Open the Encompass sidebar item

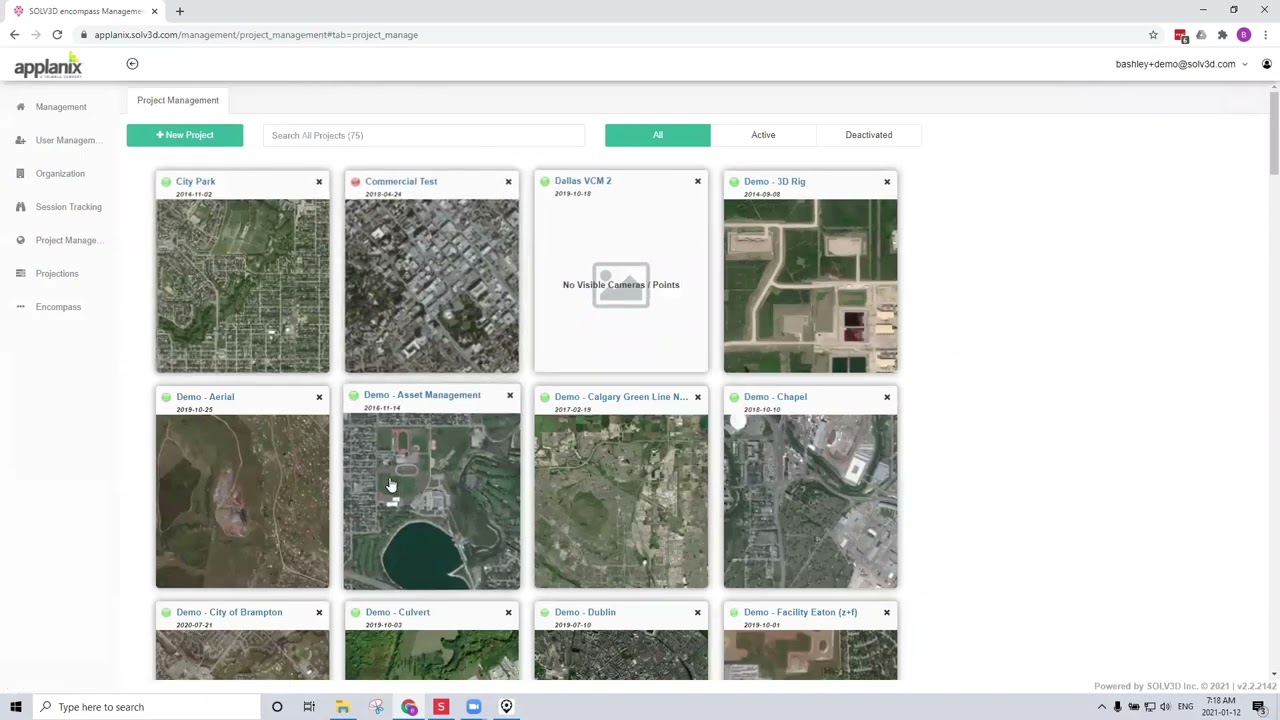point(58,307)
